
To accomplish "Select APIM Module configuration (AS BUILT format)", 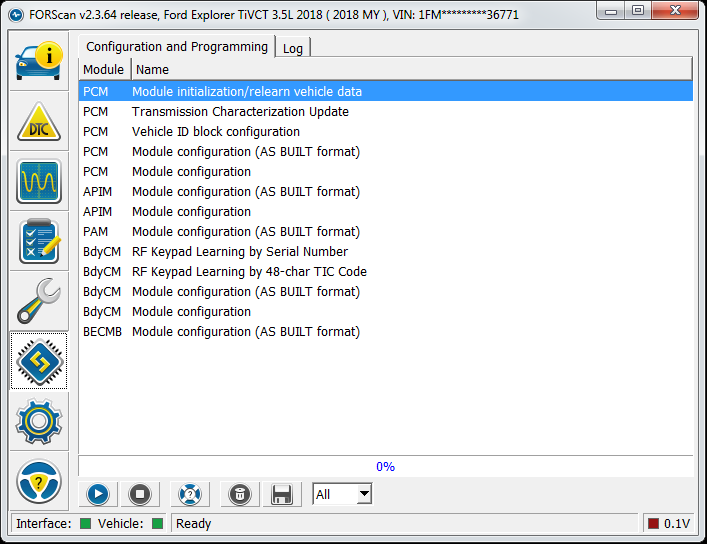I will click(386, 192).
